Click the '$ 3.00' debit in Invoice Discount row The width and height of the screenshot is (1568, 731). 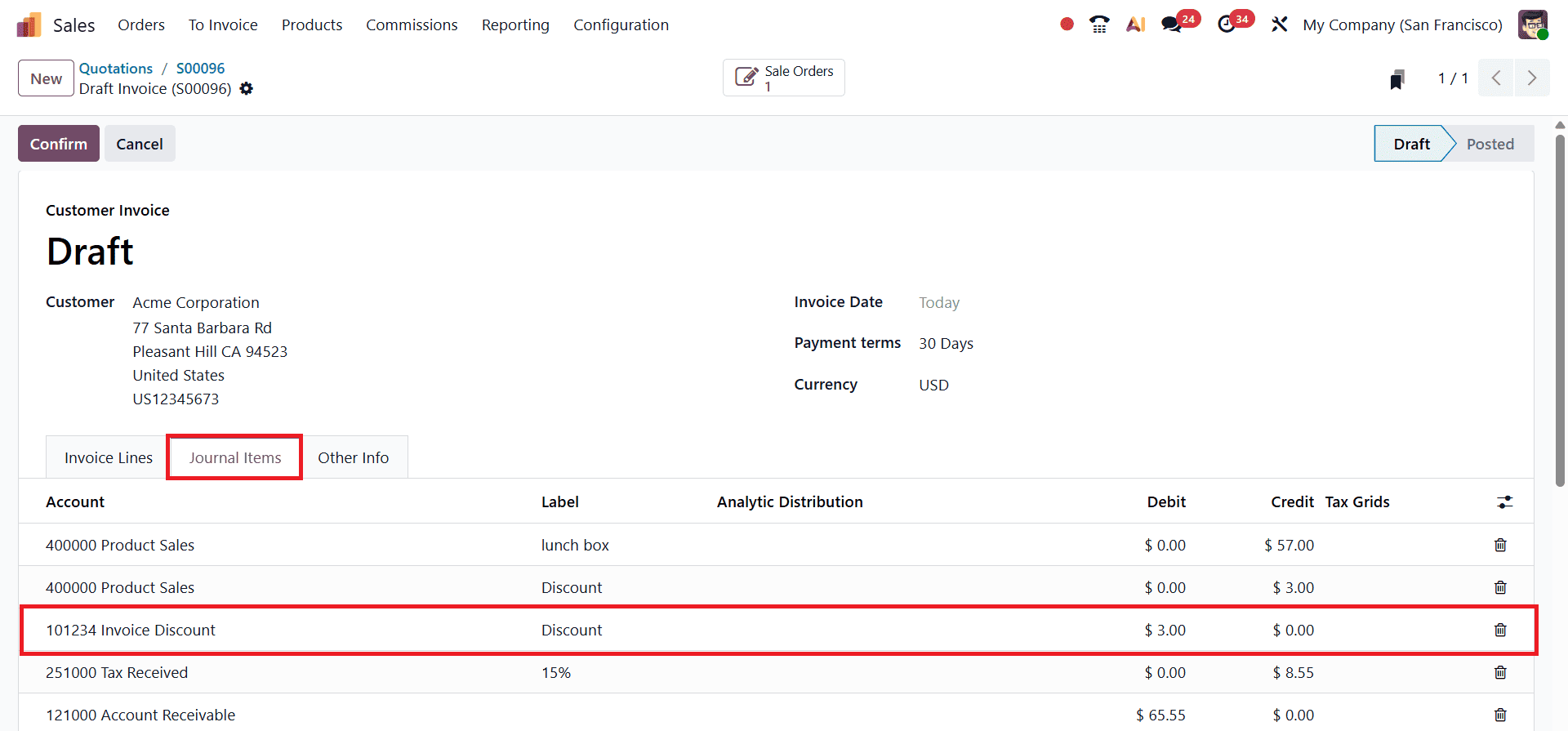coord(1165,630)
